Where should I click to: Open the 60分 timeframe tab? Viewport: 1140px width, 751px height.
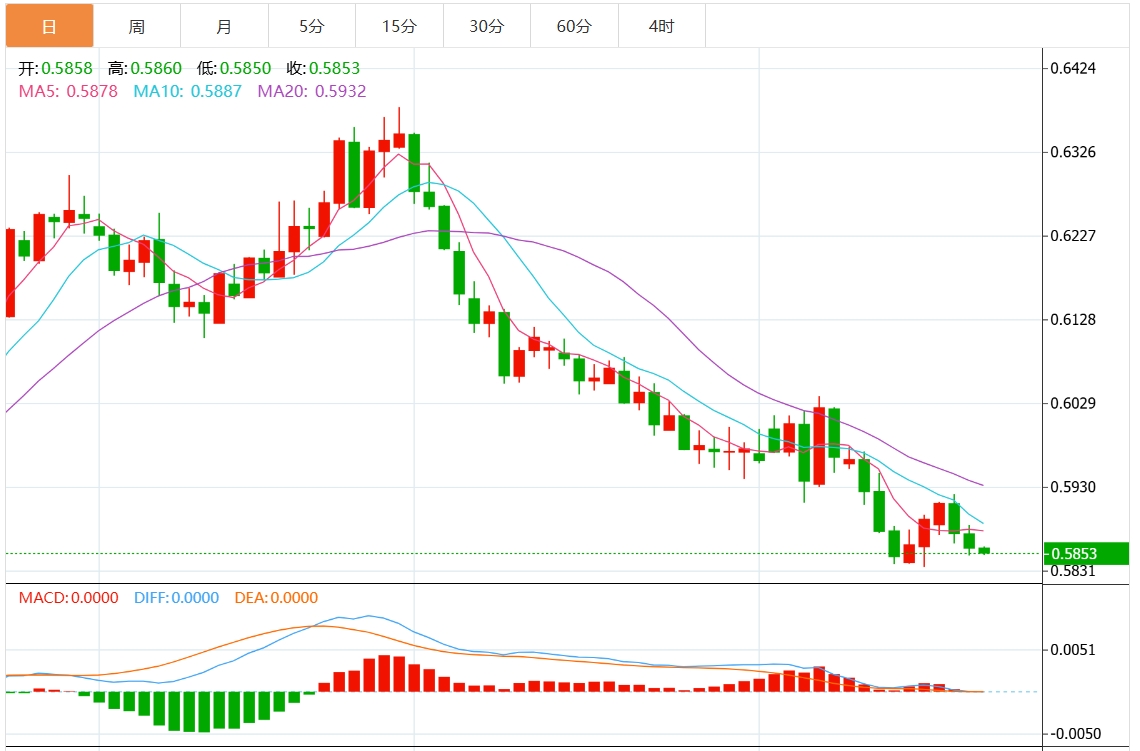pyautogui.click(x=574, y=26)
